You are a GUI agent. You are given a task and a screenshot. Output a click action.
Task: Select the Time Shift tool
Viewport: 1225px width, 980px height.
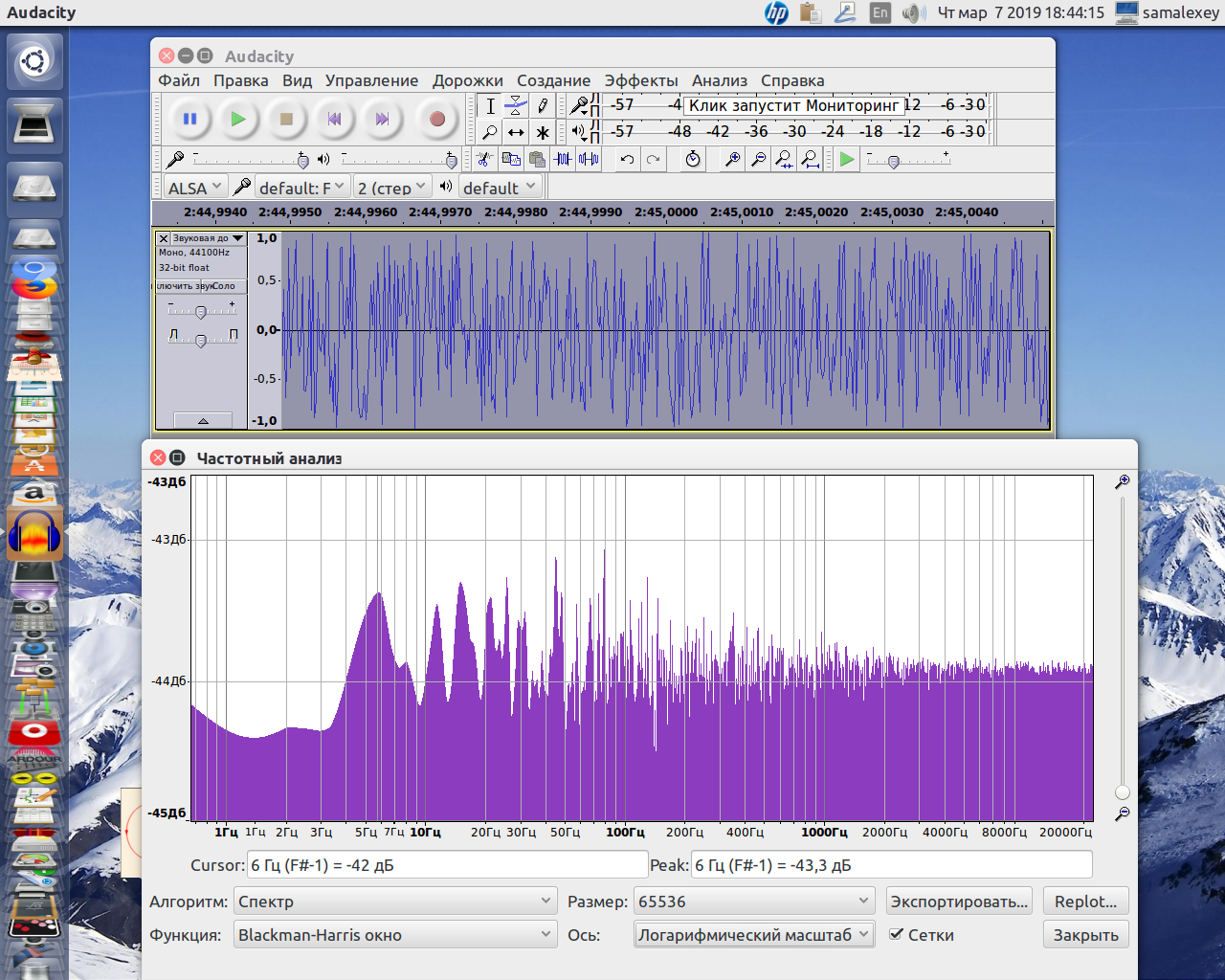516,132
